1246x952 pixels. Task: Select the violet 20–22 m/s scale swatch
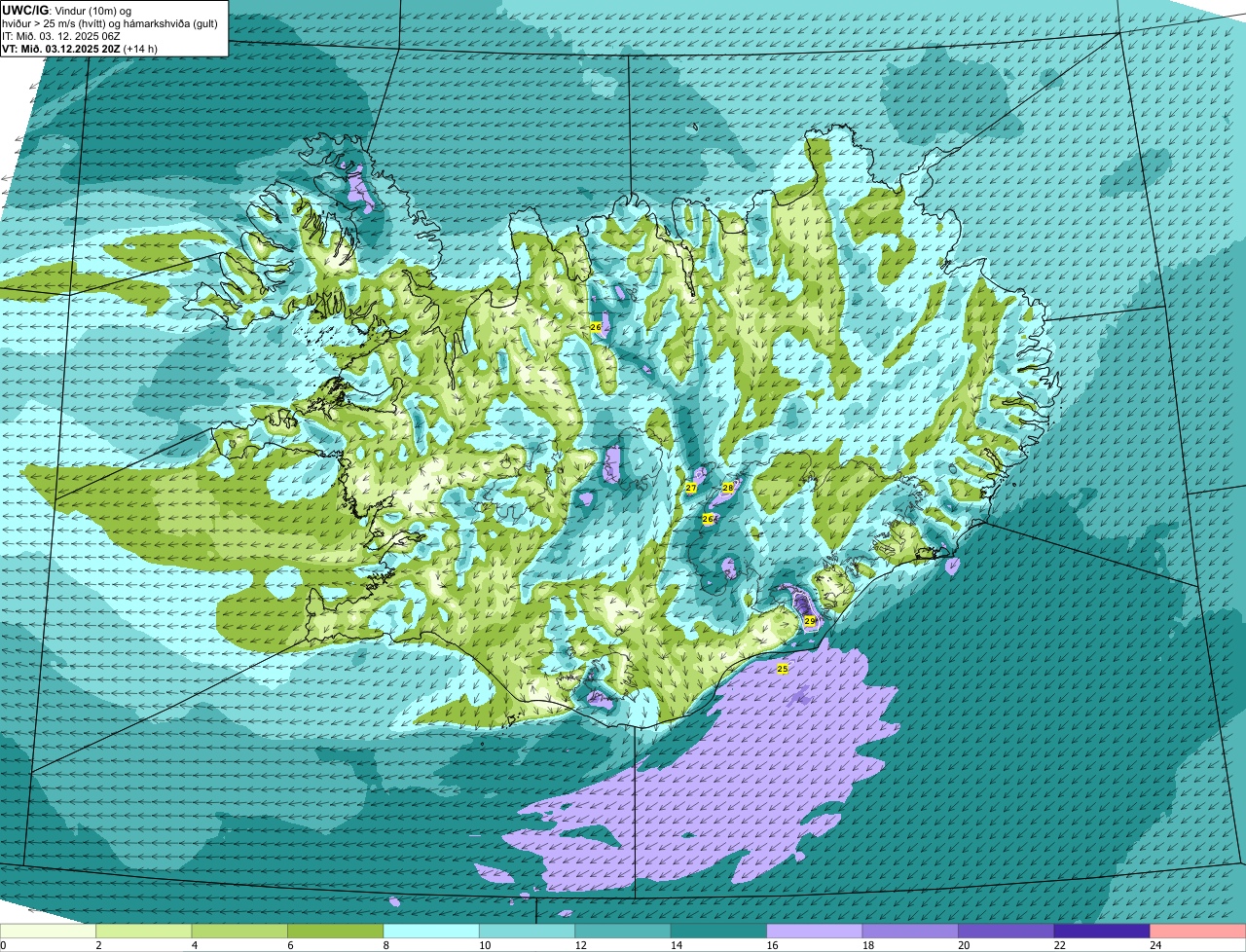1007,932
